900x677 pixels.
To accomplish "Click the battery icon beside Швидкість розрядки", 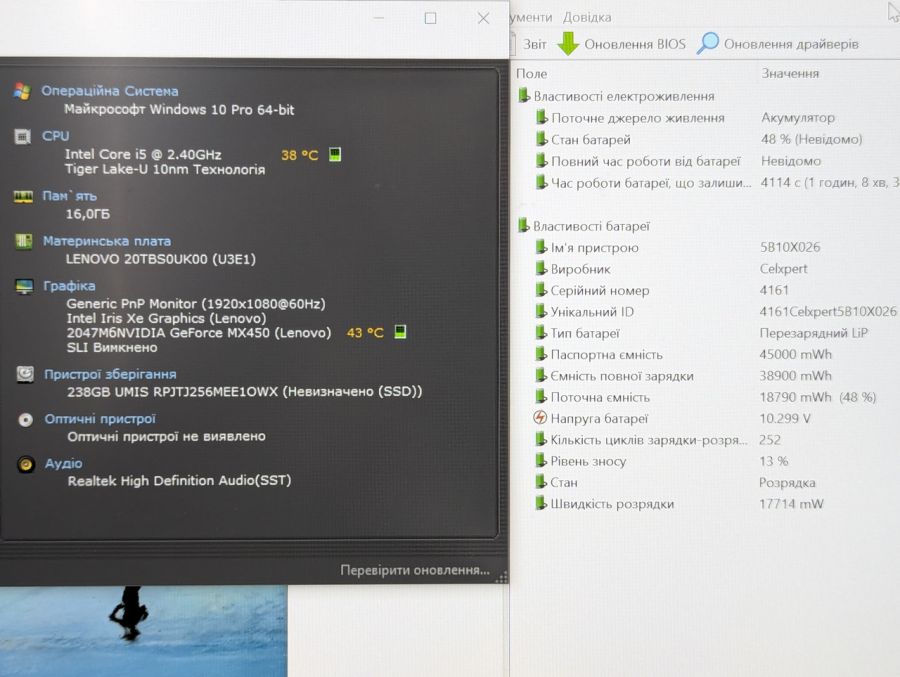I will pos(541,503).
